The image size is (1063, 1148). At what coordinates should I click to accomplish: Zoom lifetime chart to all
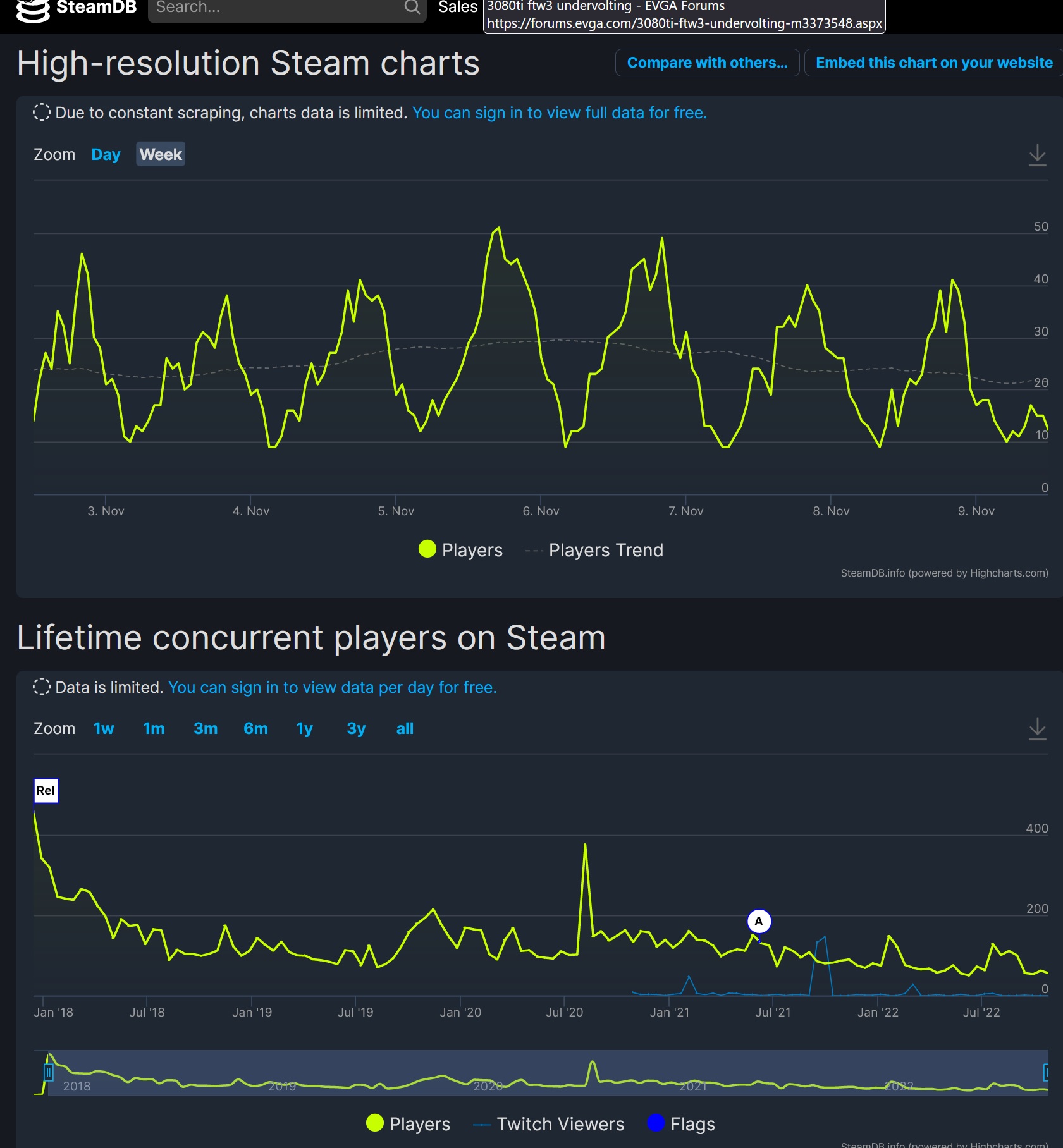(x=405, y=729)
